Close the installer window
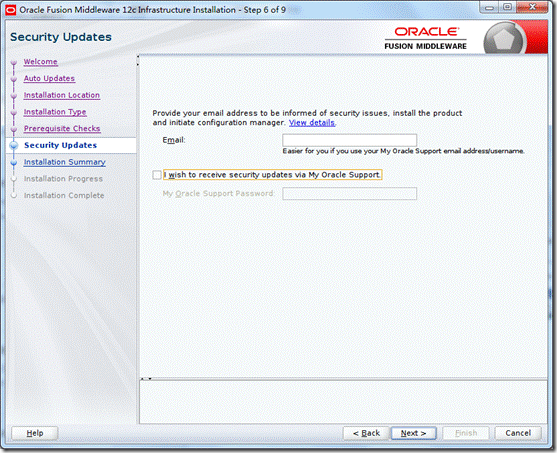This screenshot has width=557, height=453. pos(532,7)
